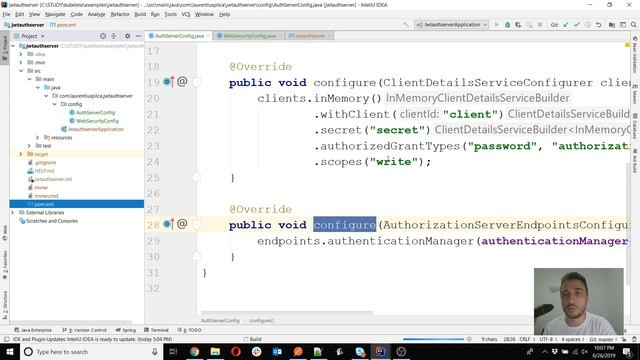Click the Windows search box
This screenshot has width=640, height=360.
tap(91, 351)
